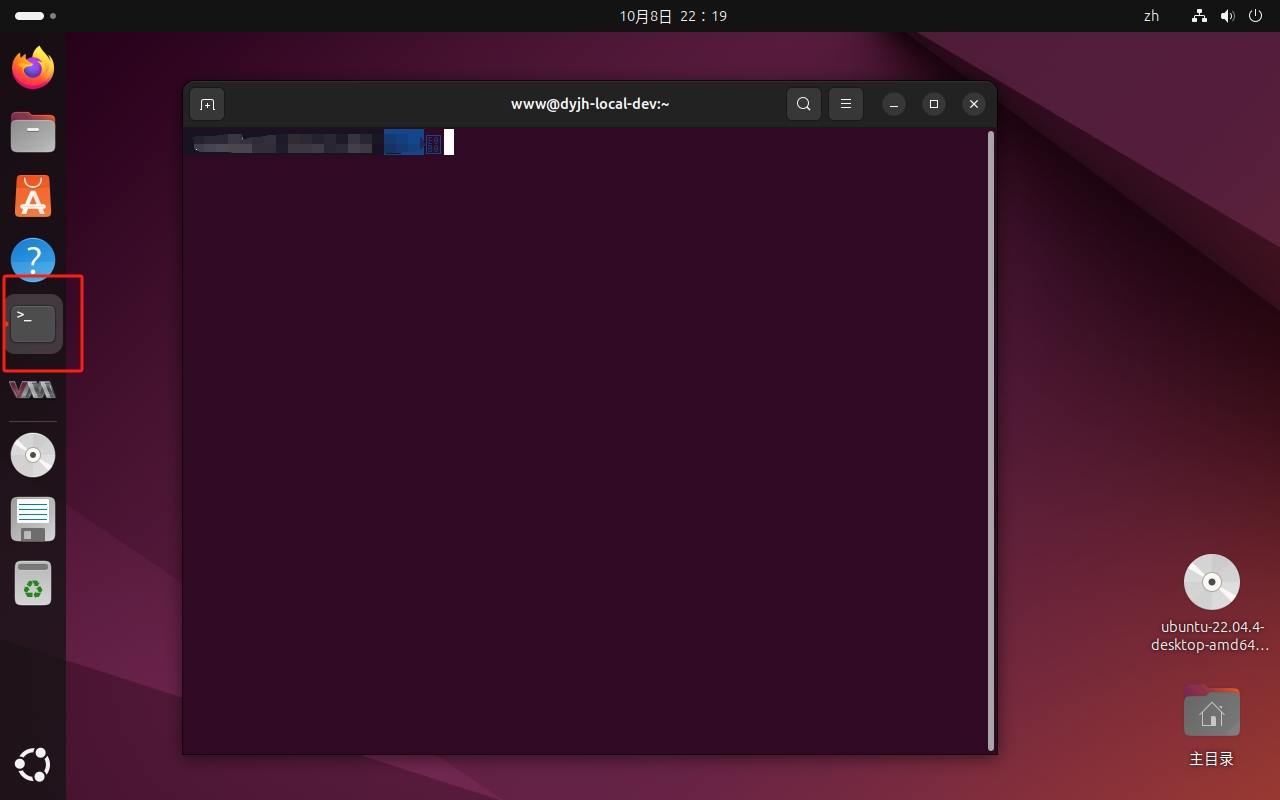Image resolution: width=1280 pixels, height=800 pixels.
Task: Select the ubuntu-22.04.4 desktop ISO icon
Action: point(1211,582)
